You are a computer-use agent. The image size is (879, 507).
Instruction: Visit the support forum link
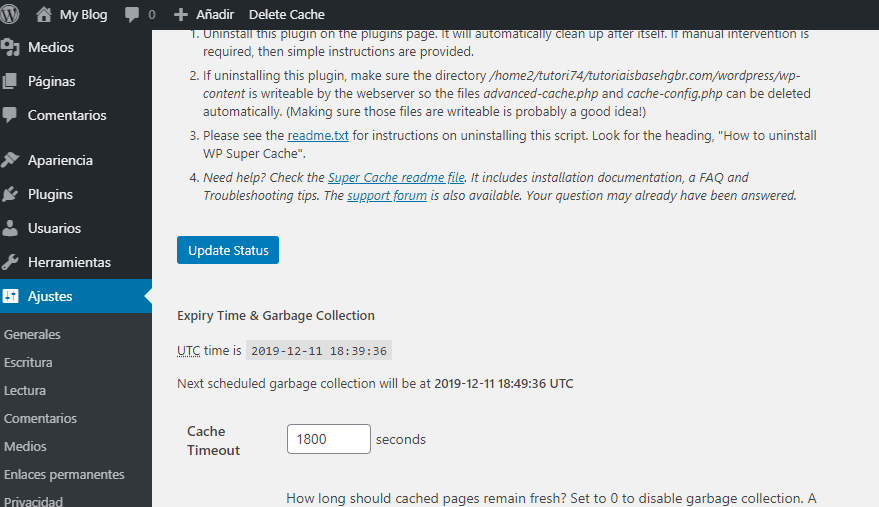pyautogui.click(x=387, y=196)
